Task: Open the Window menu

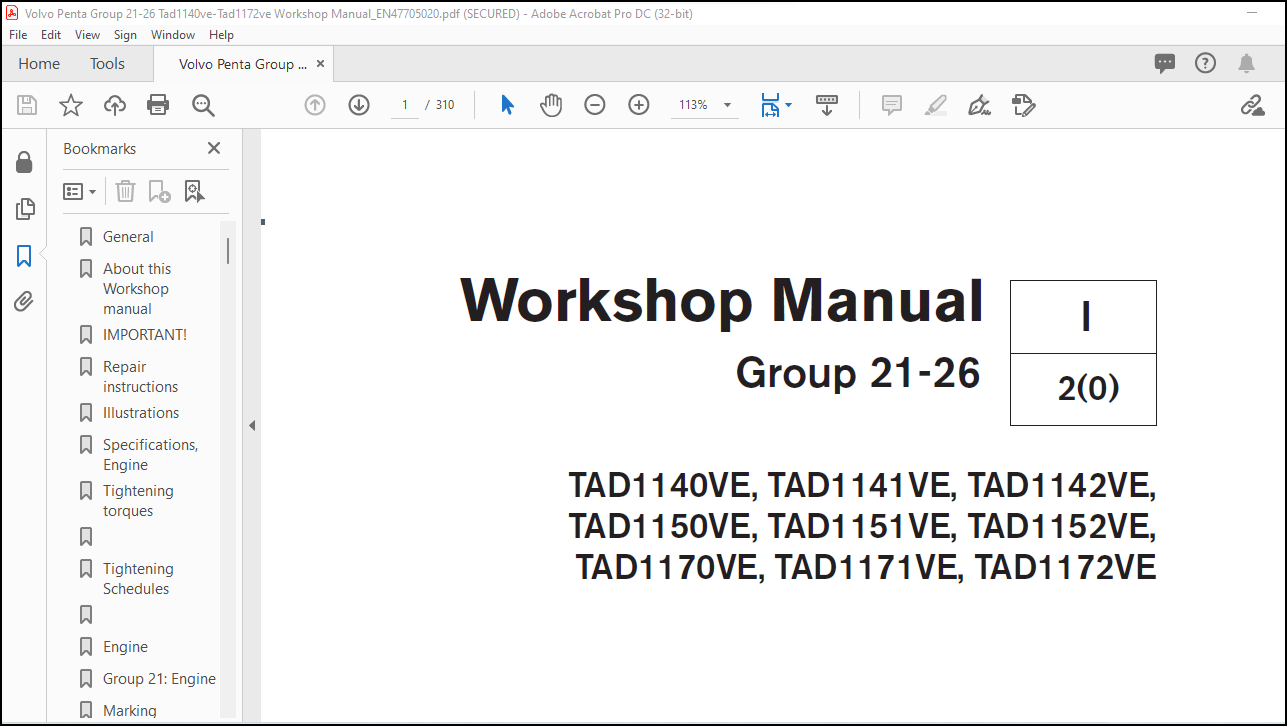Action: point(173,34)
